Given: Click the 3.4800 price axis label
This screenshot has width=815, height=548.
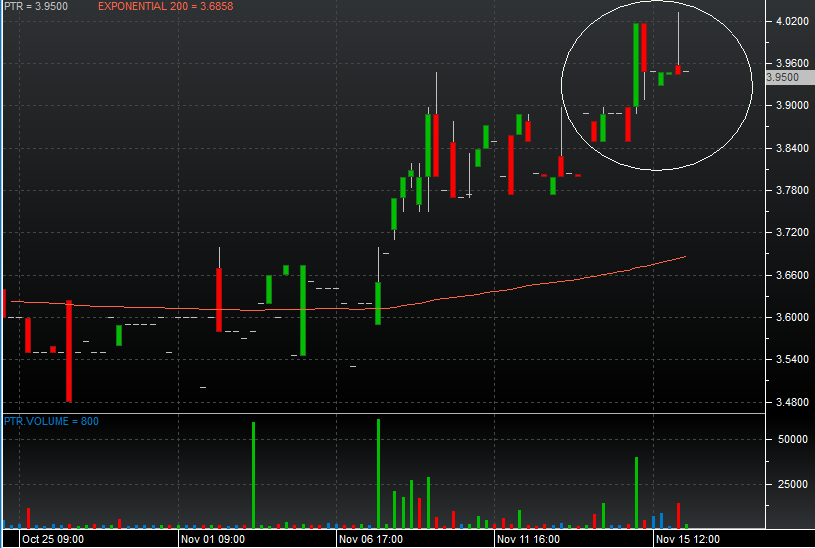Looking at the screenshot, I should [792, 402].
